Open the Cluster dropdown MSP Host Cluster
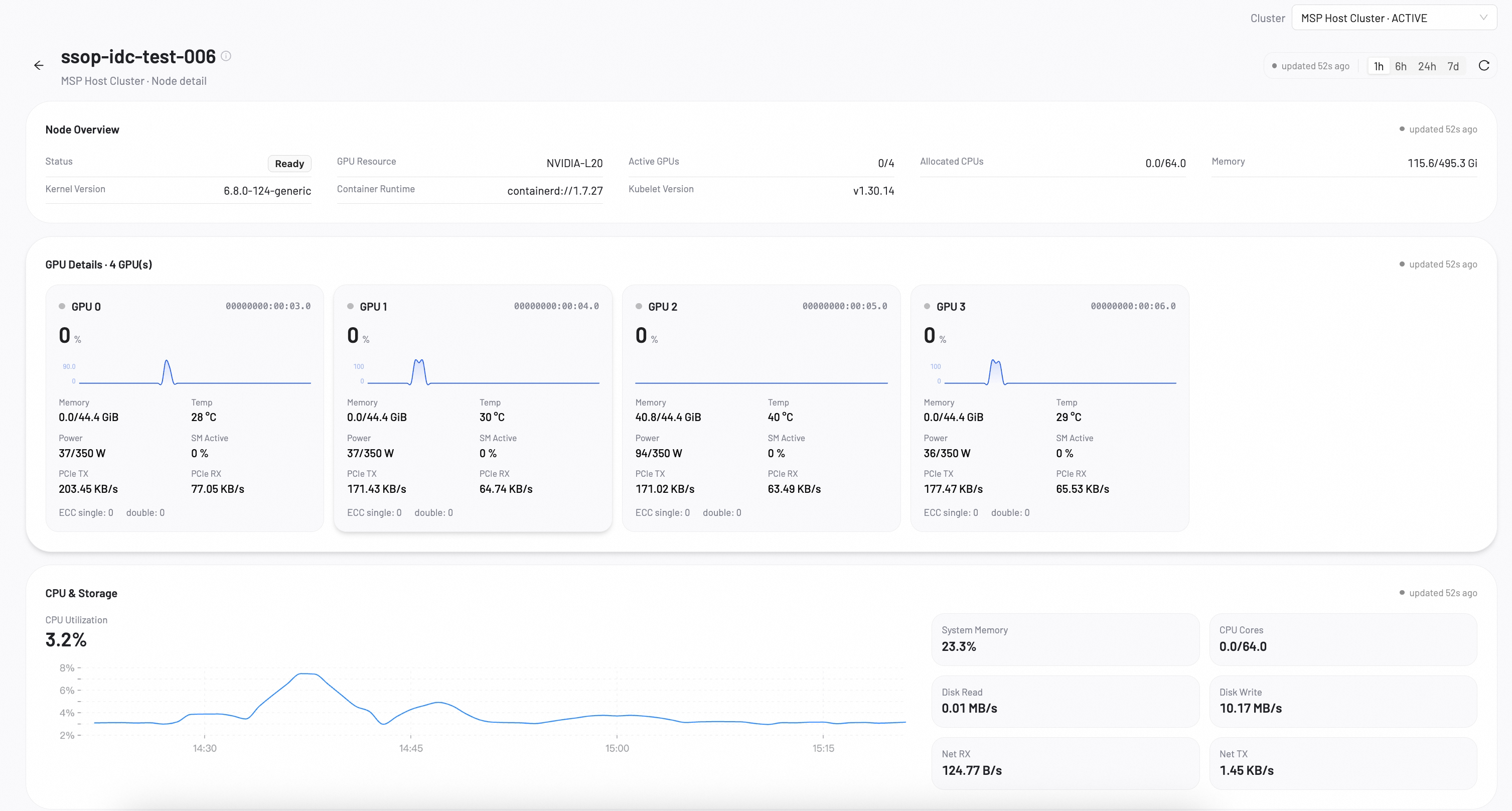1512x811 pixels. point(1394,18)
